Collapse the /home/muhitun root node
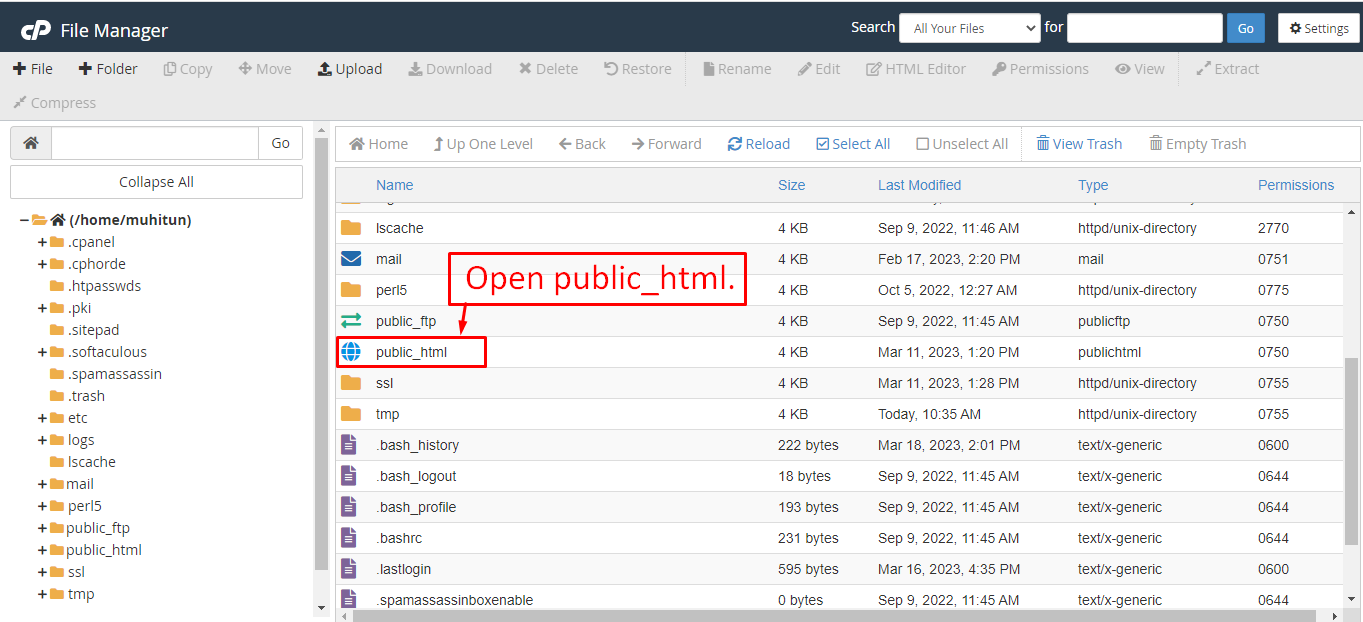 (x=24, y=220)
